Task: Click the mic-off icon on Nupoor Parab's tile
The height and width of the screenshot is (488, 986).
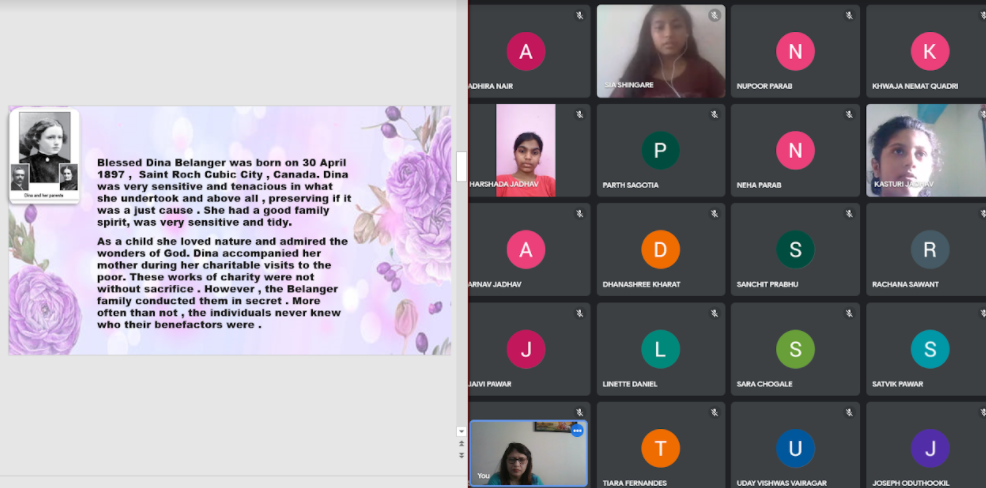Action: pyautogui.click(x=849, y=16)
